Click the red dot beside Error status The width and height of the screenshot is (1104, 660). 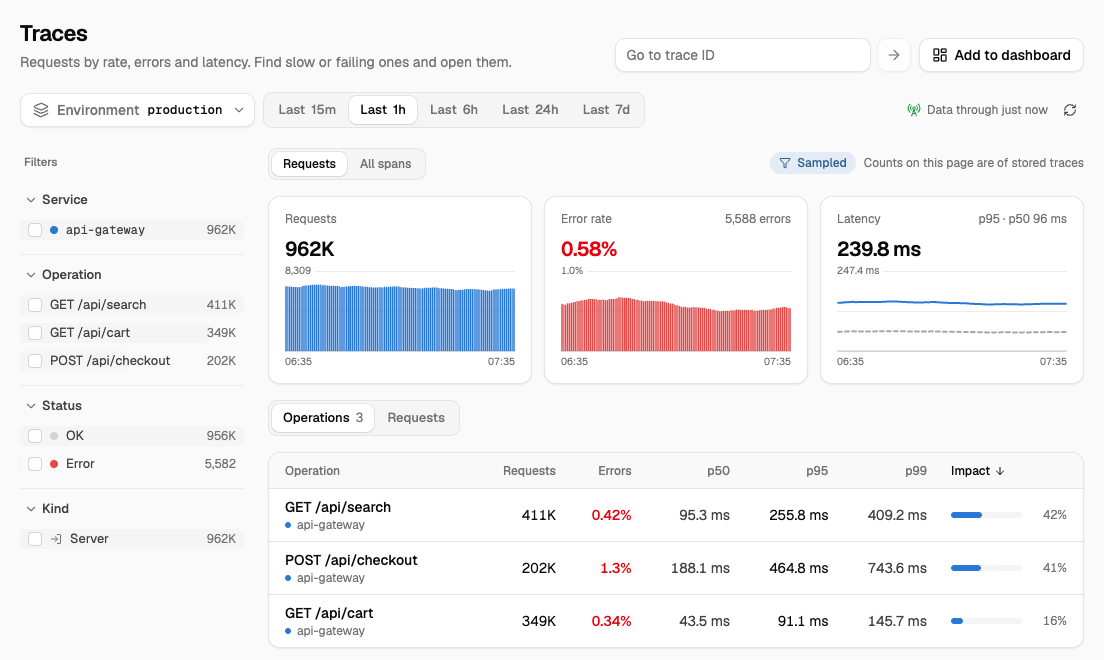click(x=54, y=463)
